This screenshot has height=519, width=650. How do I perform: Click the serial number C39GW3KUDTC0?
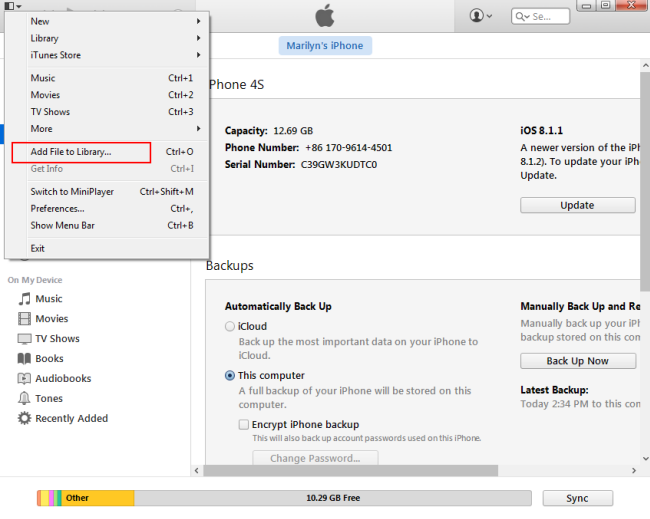[x=339, y=165]
